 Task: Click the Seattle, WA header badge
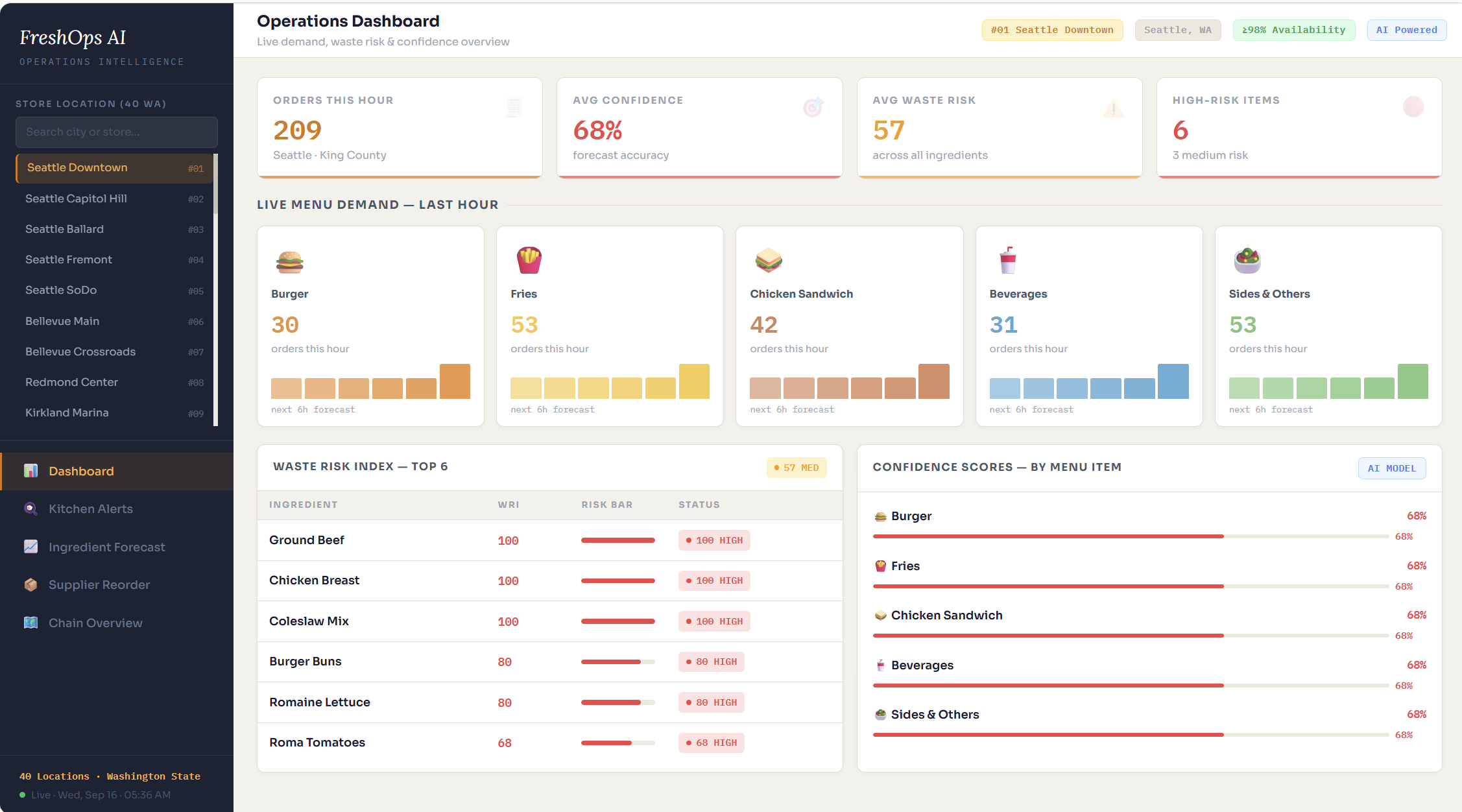pos(1178,30)
